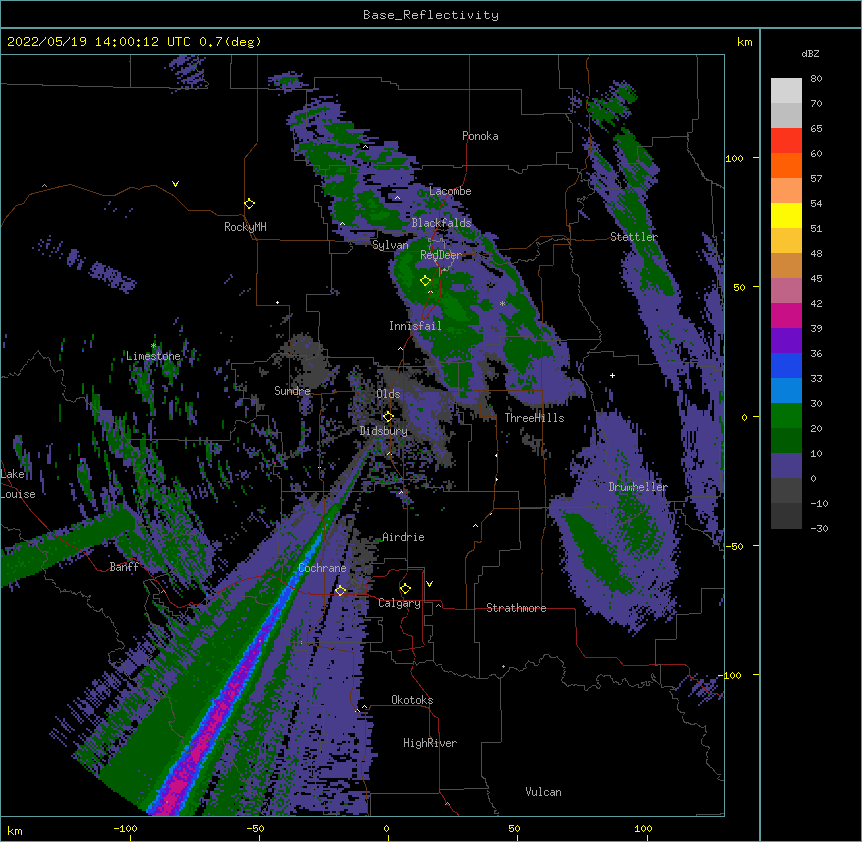
Task: Click the Blackfalds label
Action: click(441, 223)
